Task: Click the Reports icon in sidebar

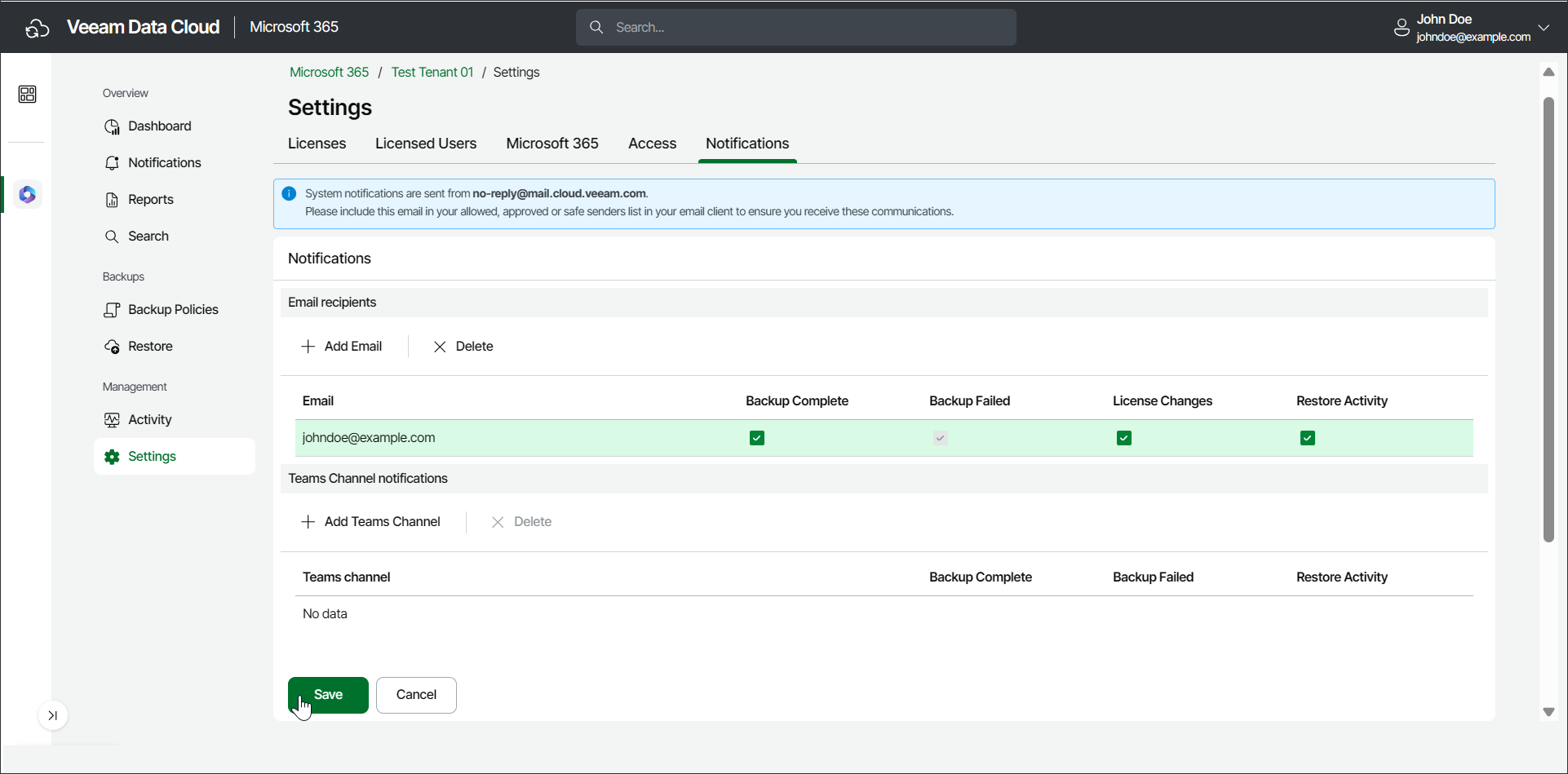Action: (113, 200)
